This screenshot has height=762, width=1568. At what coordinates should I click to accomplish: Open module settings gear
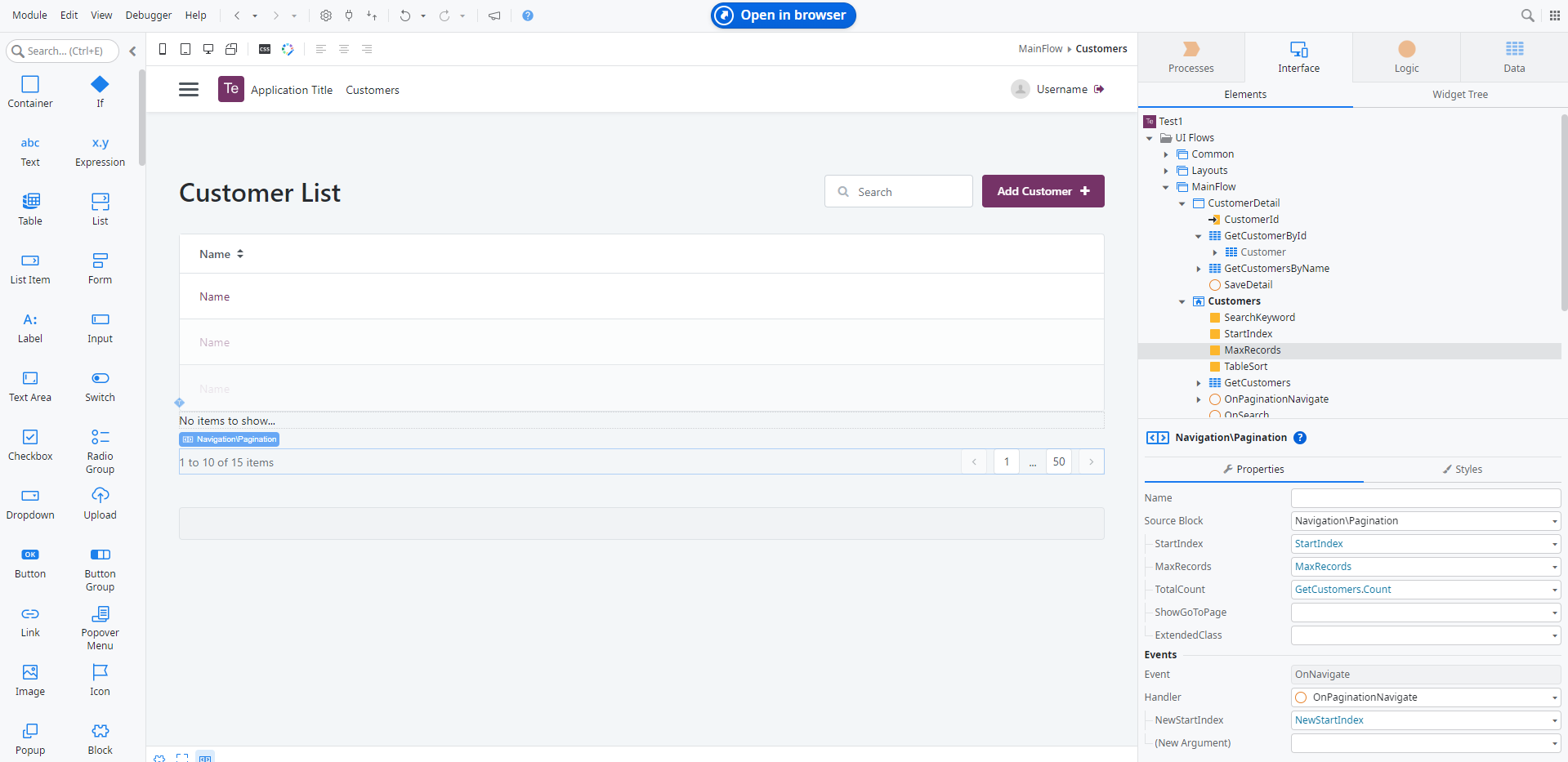pyautogui.click(x=325, y=15)
